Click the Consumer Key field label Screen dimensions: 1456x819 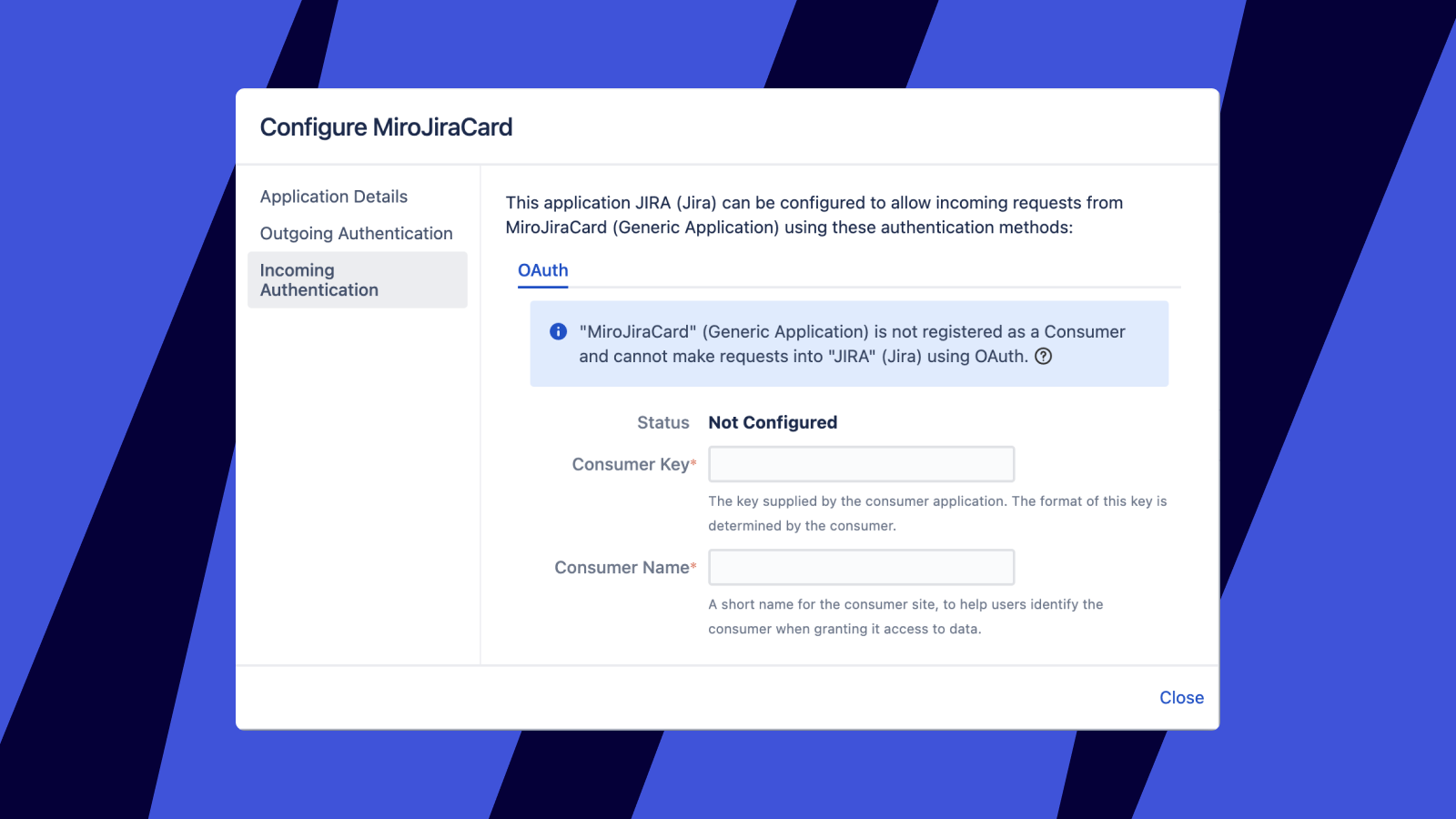[x=630, y=465]
